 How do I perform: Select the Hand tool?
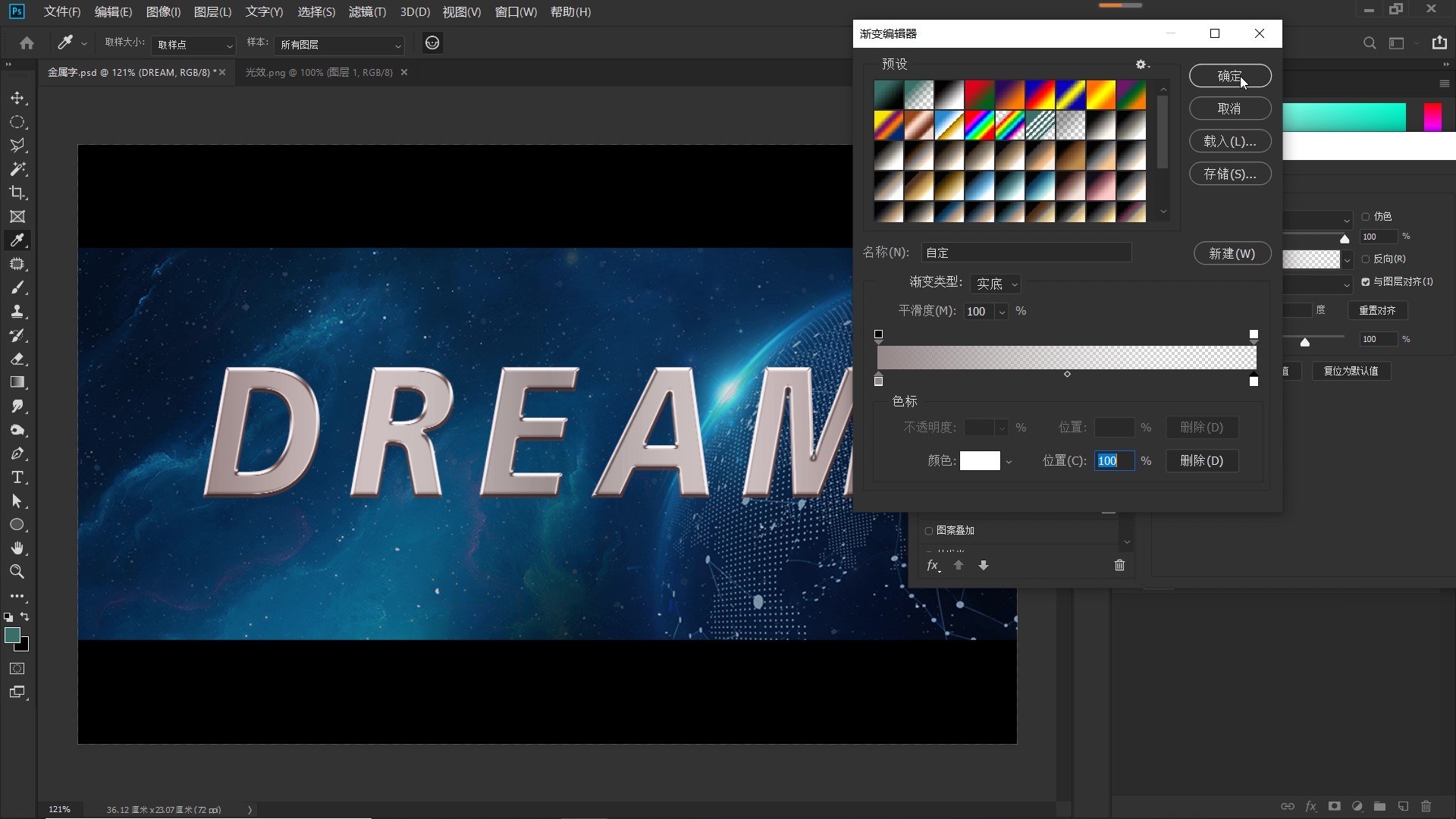pos(17,548)
